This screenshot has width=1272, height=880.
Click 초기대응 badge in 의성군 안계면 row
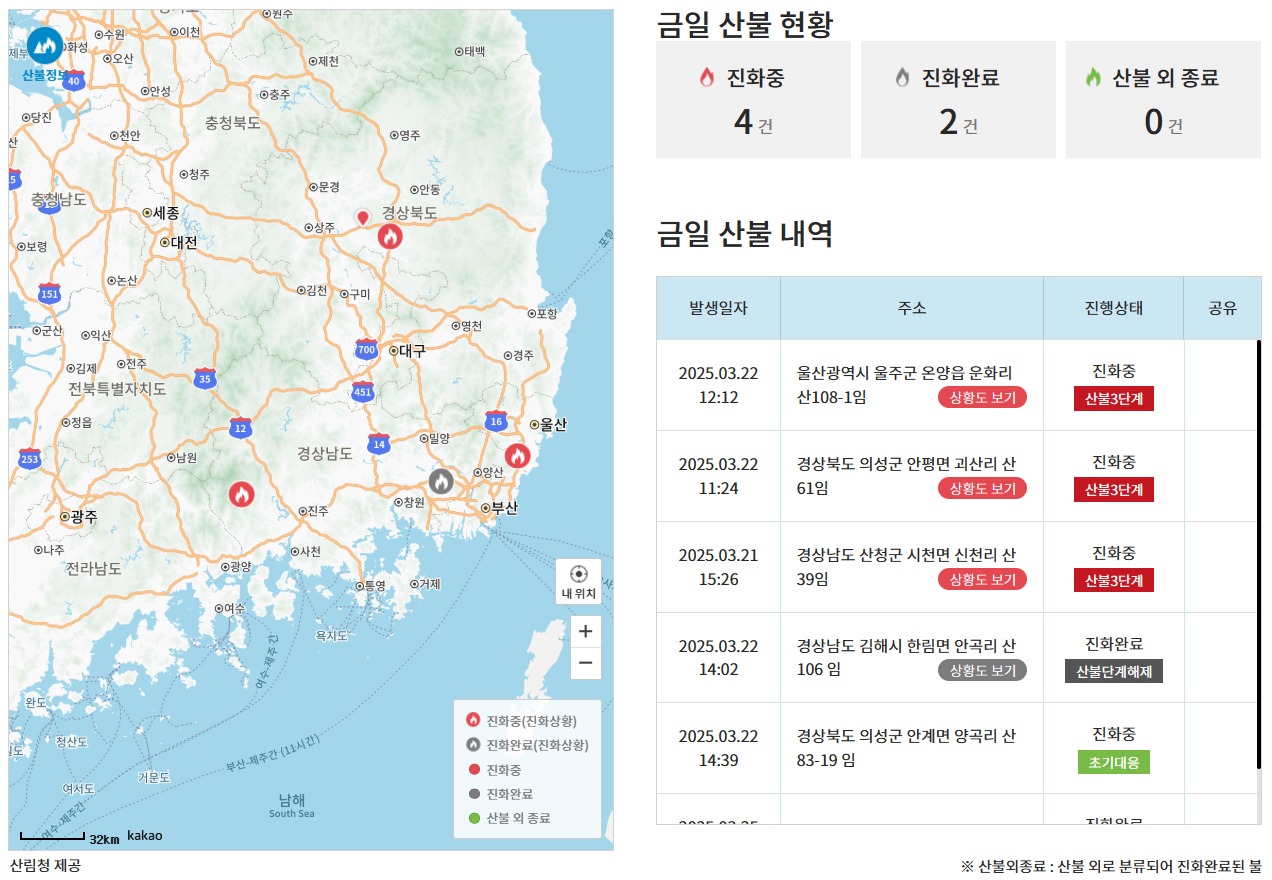pos(1114,762)
